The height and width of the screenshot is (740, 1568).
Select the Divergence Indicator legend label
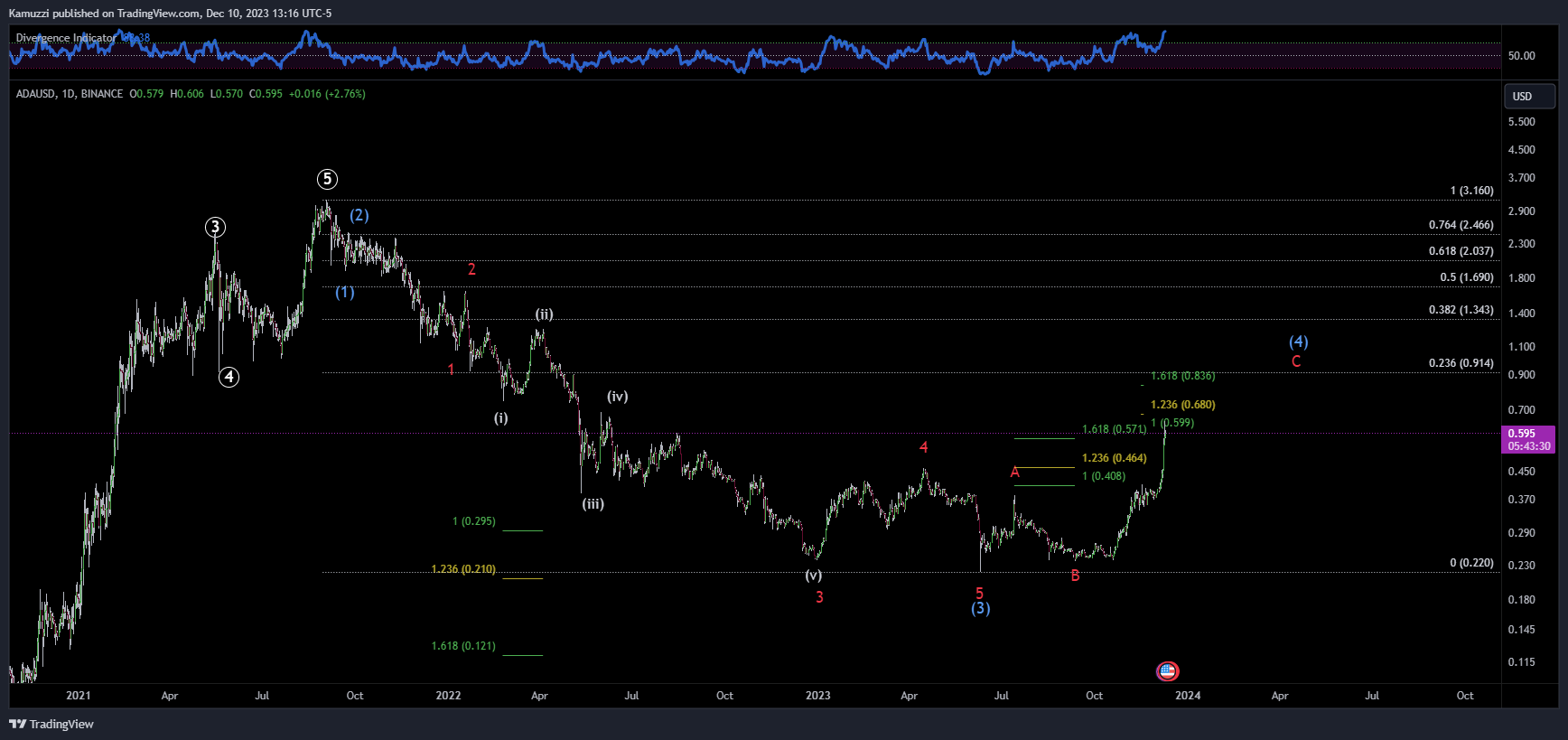tap(65, 38)
